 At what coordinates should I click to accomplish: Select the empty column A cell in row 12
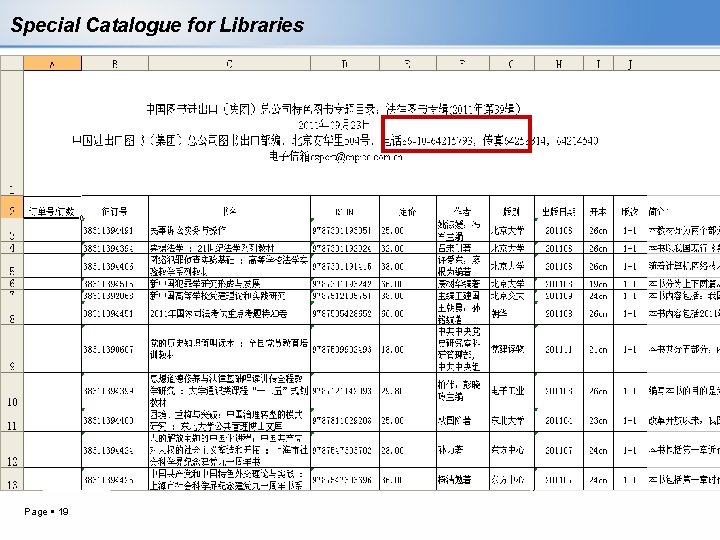pyautogui.click(x=52, y=450)
